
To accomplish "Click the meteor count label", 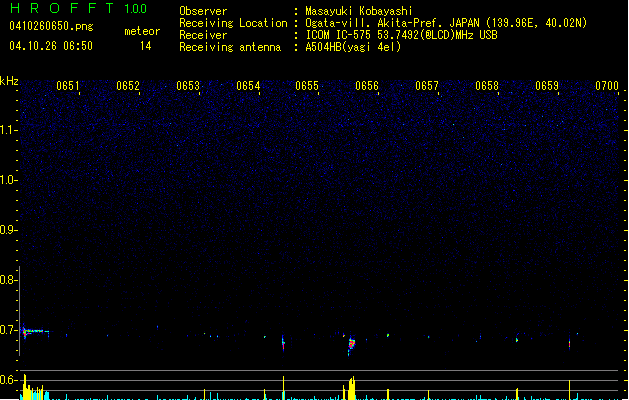I will [x=142, y=31].
